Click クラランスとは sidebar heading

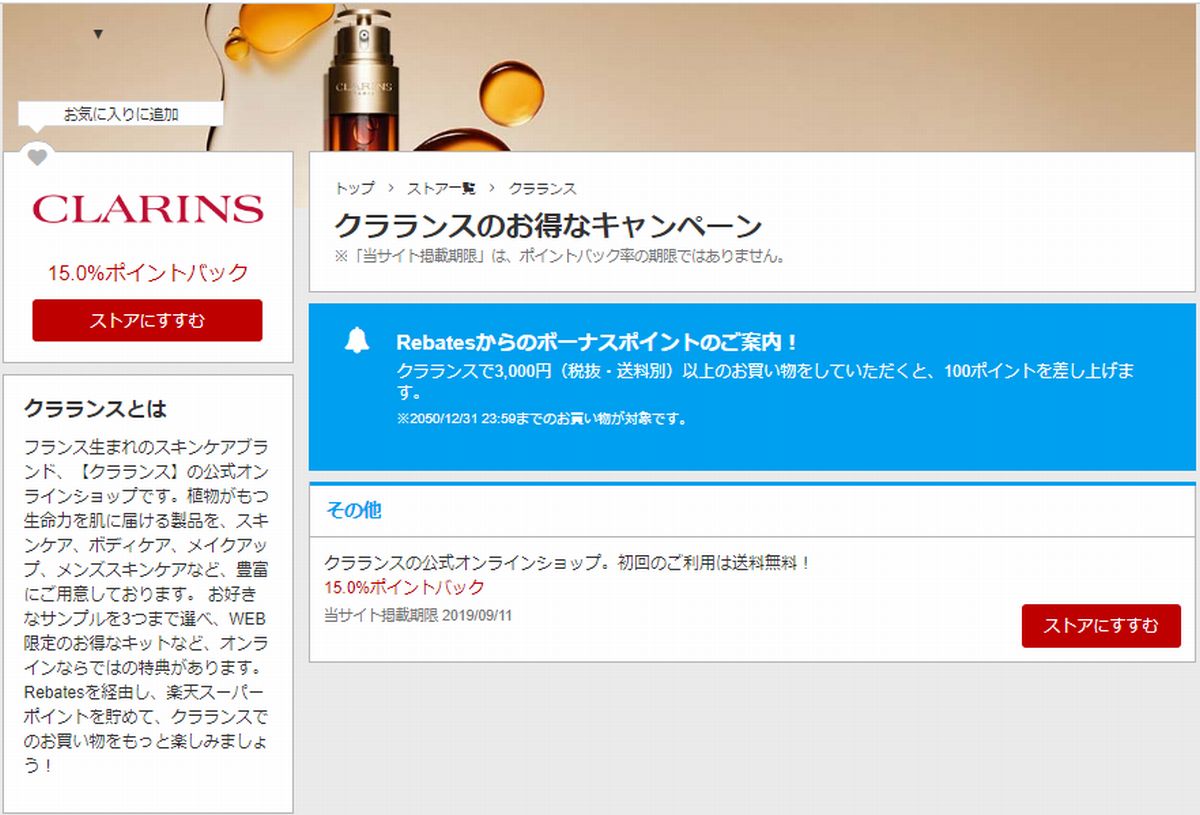[x=95, y=409]
